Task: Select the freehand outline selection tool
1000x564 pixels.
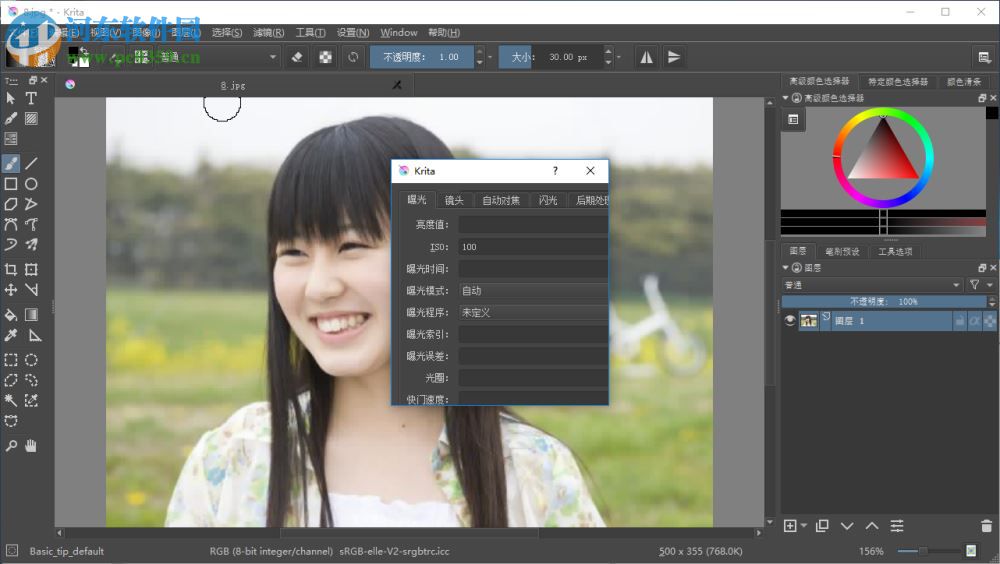Action: pos(31,380)
